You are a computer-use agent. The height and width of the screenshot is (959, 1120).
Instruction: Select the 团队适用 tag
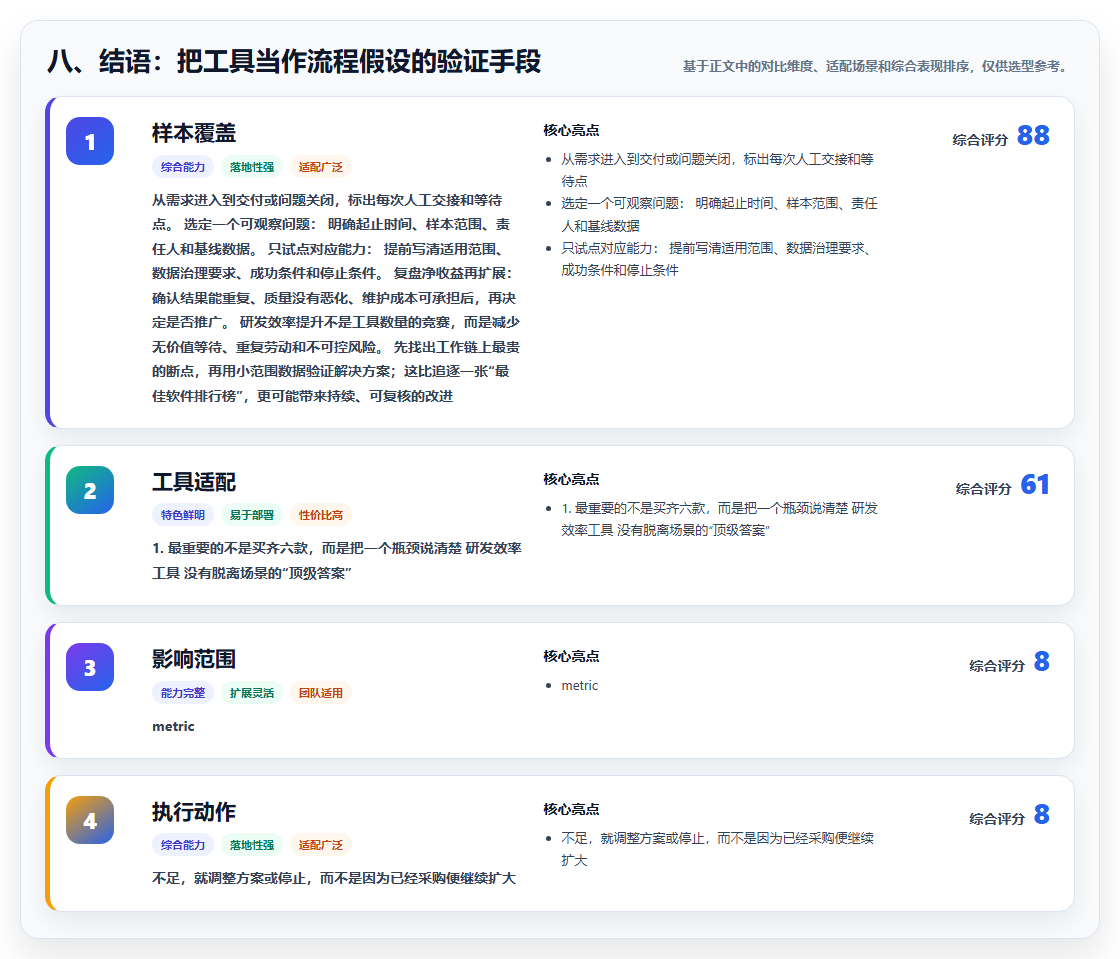point(321,693)
